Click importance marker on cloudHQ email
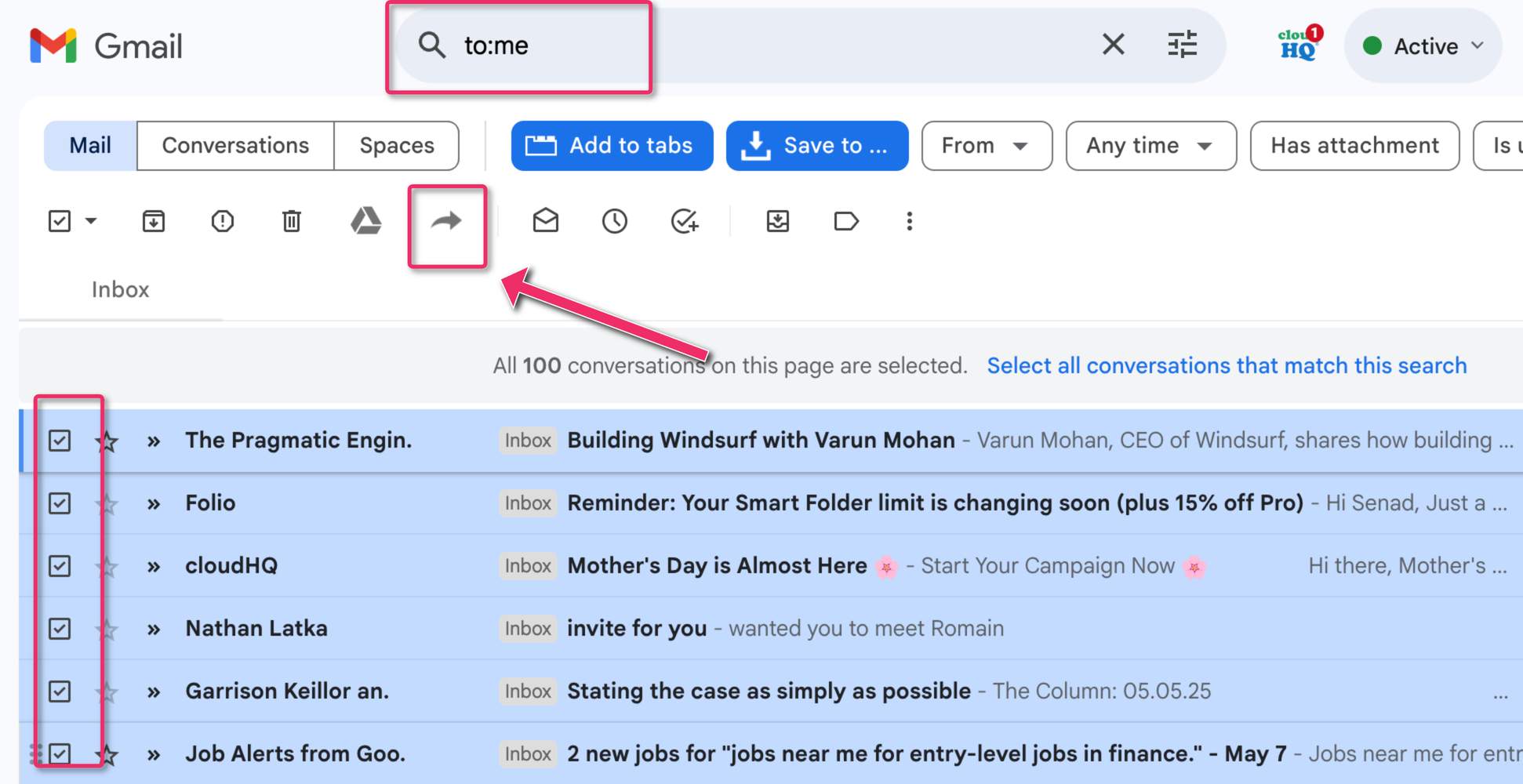 tap(154, 567)
